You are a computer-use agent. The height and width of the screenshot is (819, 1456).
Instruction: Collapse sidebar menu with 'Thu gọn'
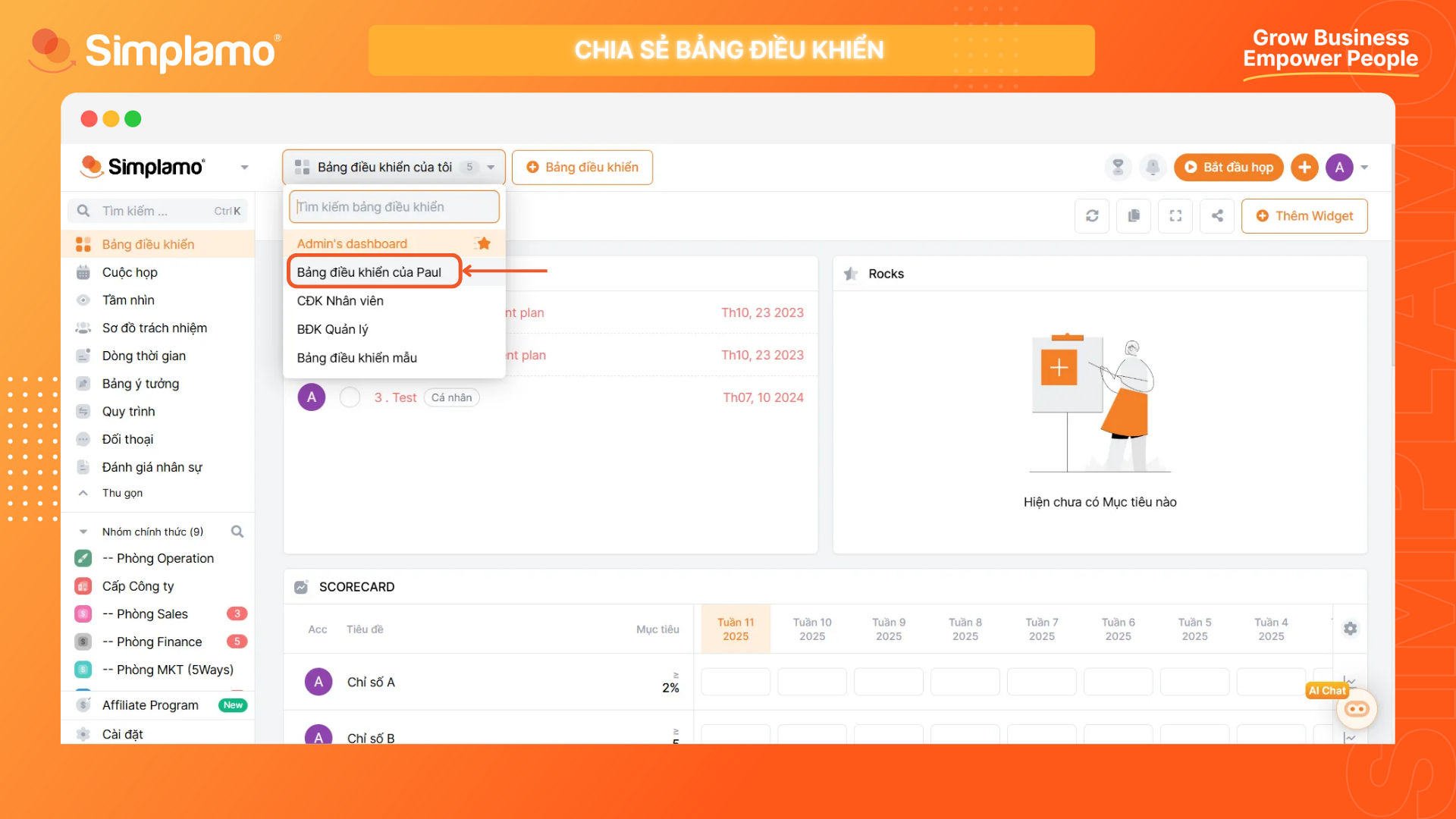coord(122,493)
